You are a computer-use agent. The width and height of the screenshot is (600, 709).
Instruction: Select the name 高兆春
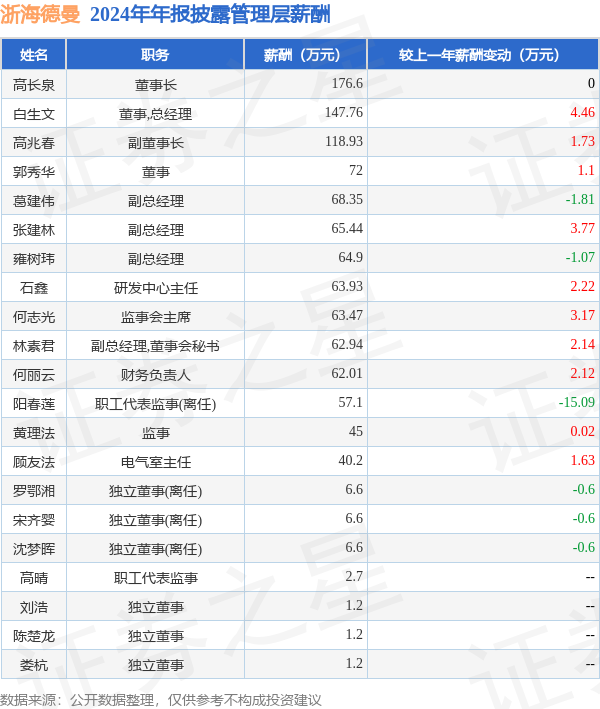34,142
